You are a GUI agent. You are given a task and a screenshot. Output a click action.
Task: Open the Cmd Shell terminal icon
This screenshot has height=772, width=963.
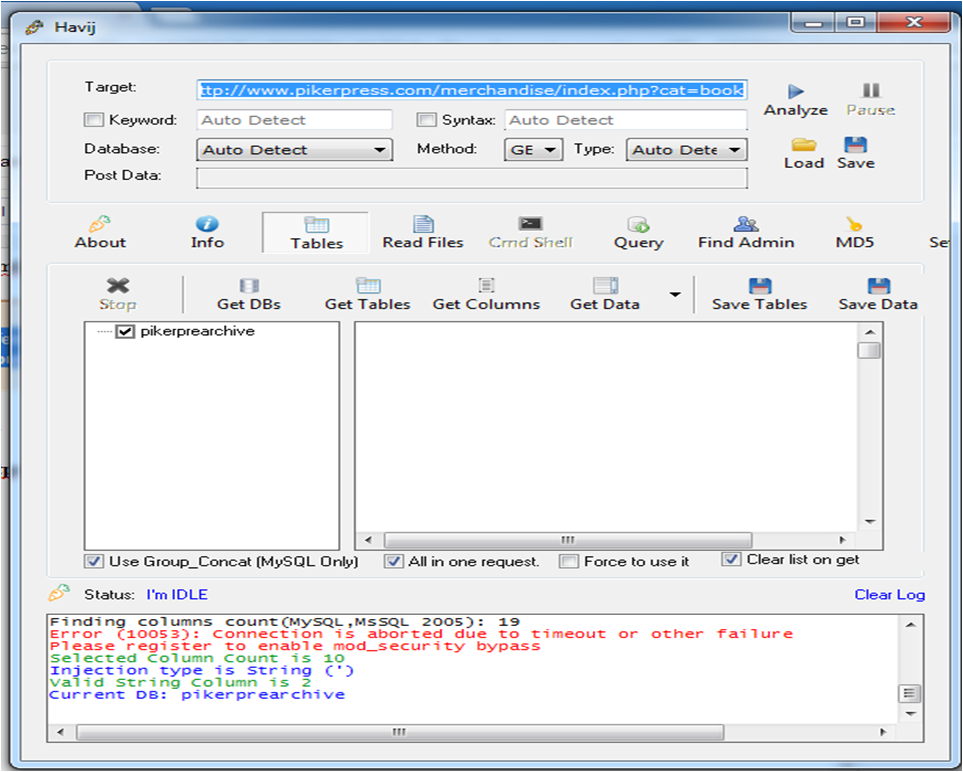pos(530,224)
